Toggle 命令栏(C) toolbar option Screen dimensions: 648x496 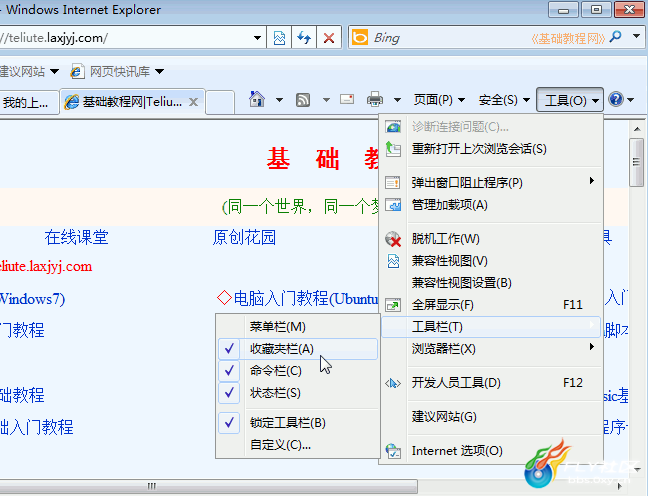(x=298, y=371)
